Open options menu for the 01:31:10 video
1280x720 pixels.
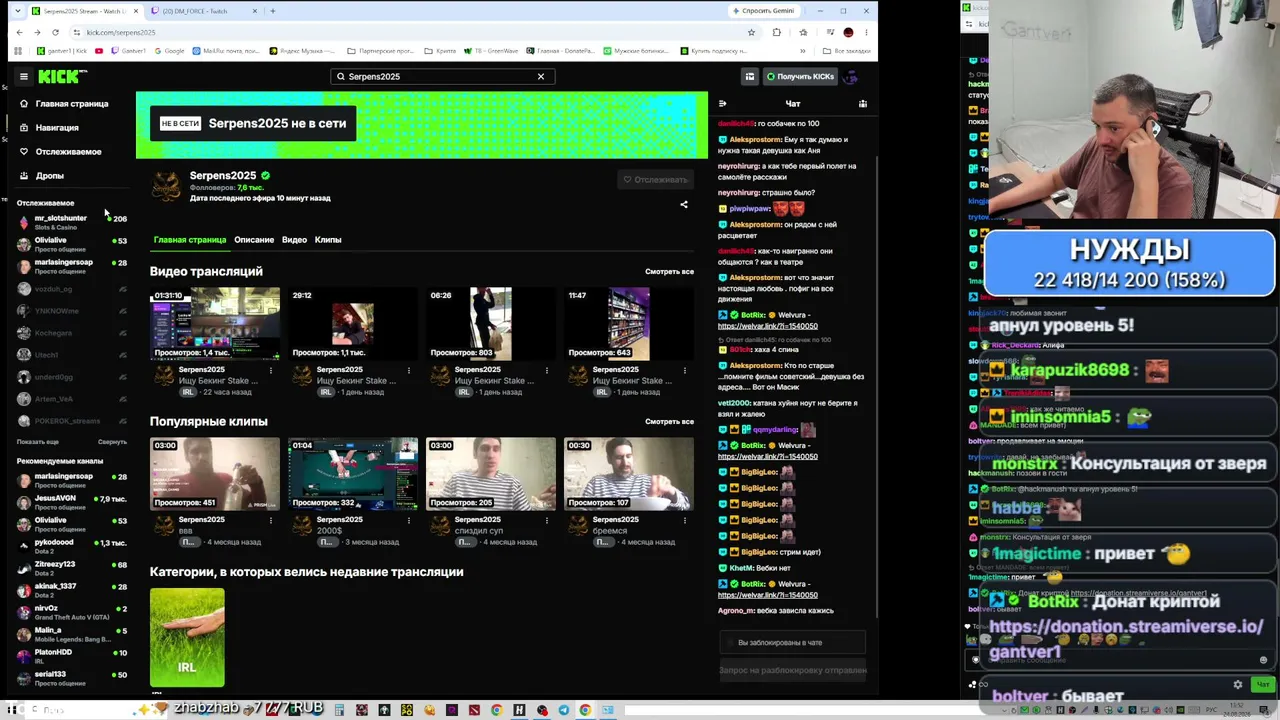click(x=270, y=371)
